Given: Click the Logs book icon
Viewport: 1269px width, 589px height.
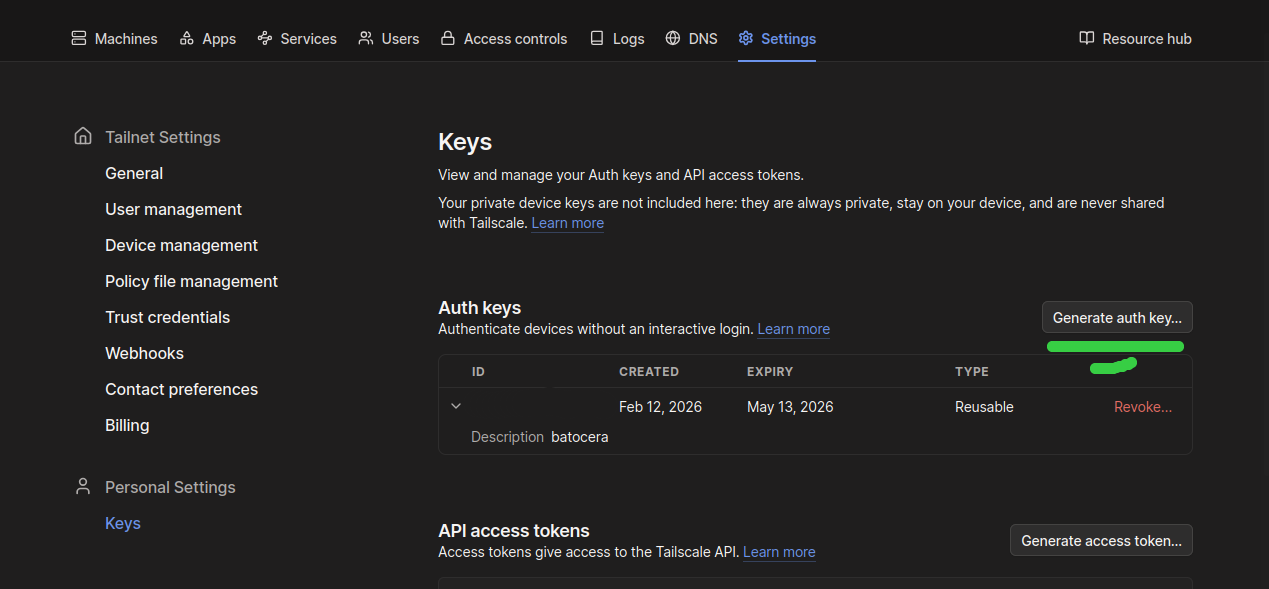Looking at the screenshot, I should [597, 38].
